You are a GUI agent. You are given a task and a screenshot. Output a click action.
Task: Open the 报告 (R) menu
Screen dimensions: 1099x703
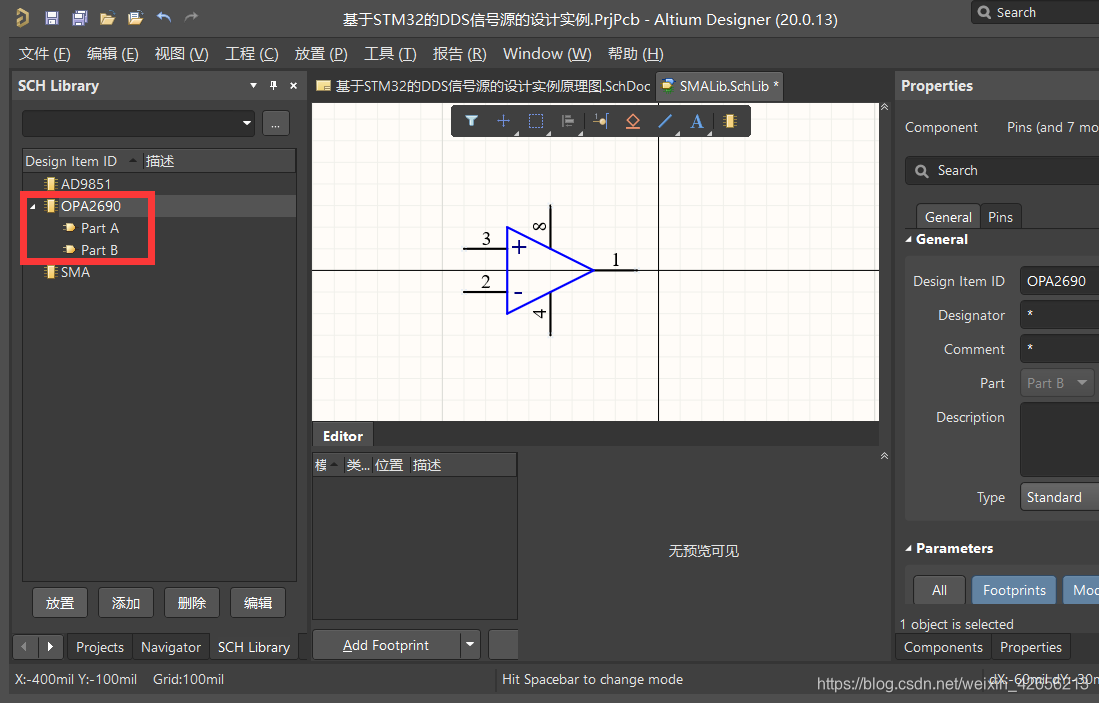459,54
